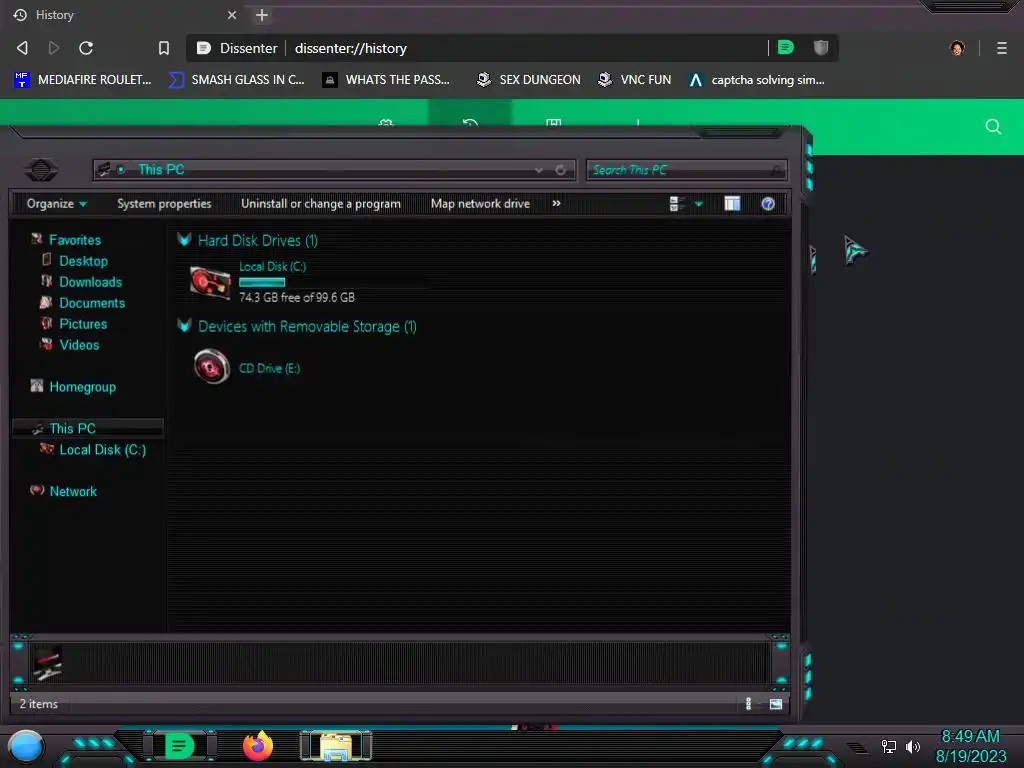Open Documents in Favorites
This screenshot has width=1024, height=768.
point(91,303)
